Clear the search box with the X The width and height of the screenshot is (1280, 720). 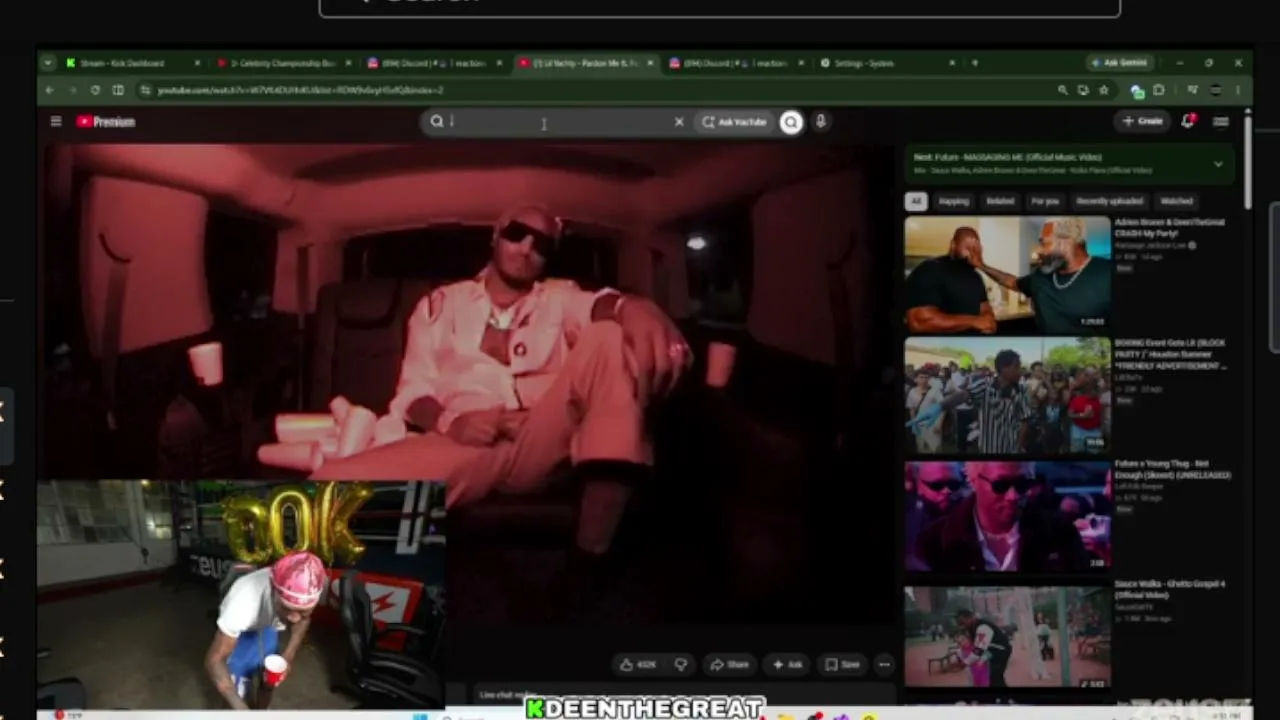coord(679,122)
